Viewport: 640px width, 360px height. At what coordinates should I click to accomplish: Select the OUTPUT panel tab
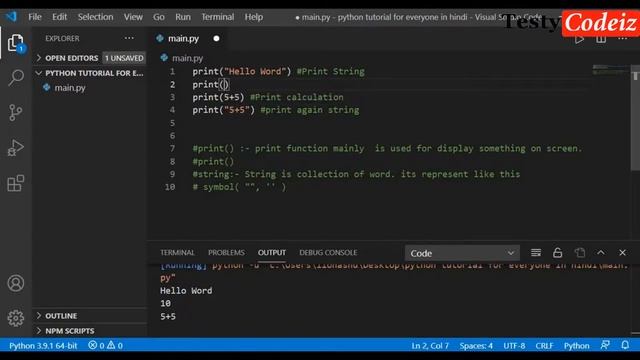[x=272, y=253]
